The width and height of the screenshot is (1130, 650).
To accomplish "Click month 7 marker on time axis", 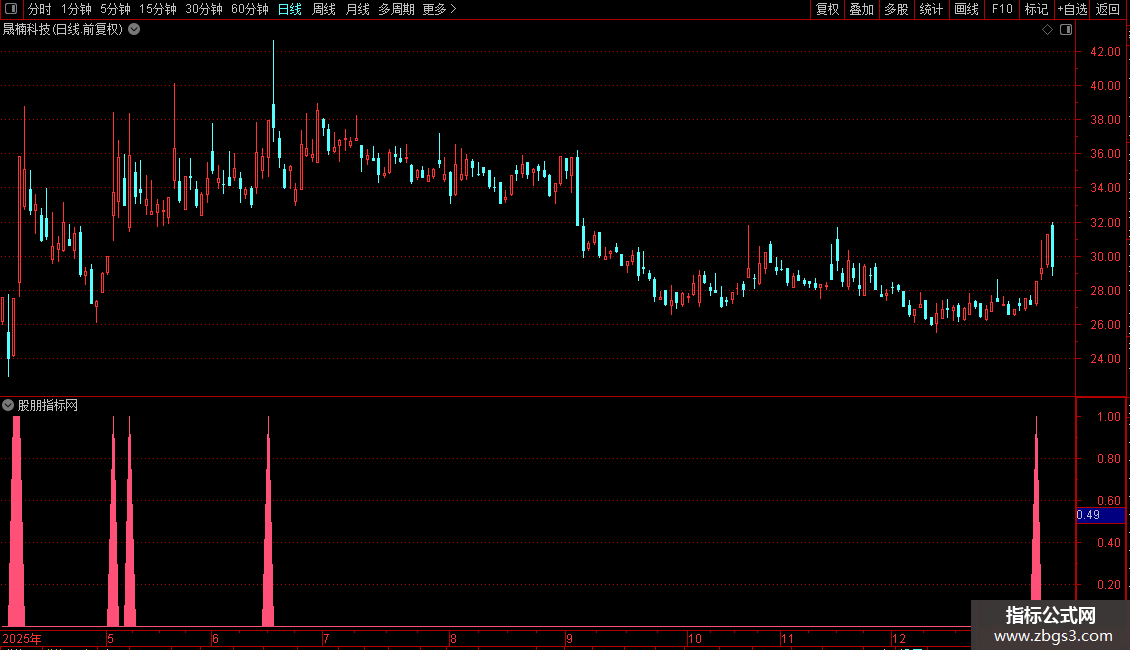I will click(x=326, y=638).
